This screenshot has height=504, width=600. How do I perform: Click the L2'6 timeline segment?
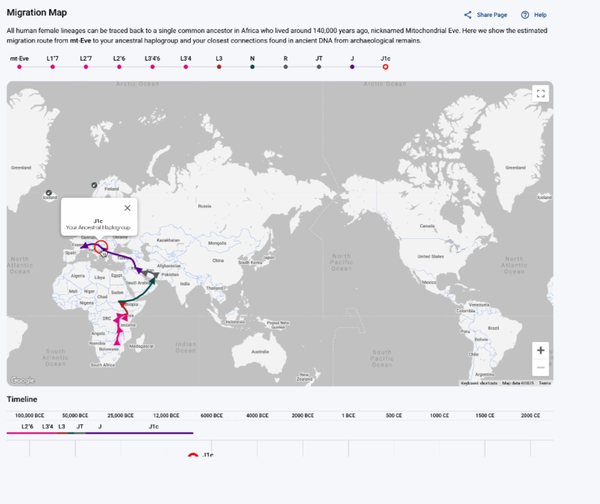(26, 427)
